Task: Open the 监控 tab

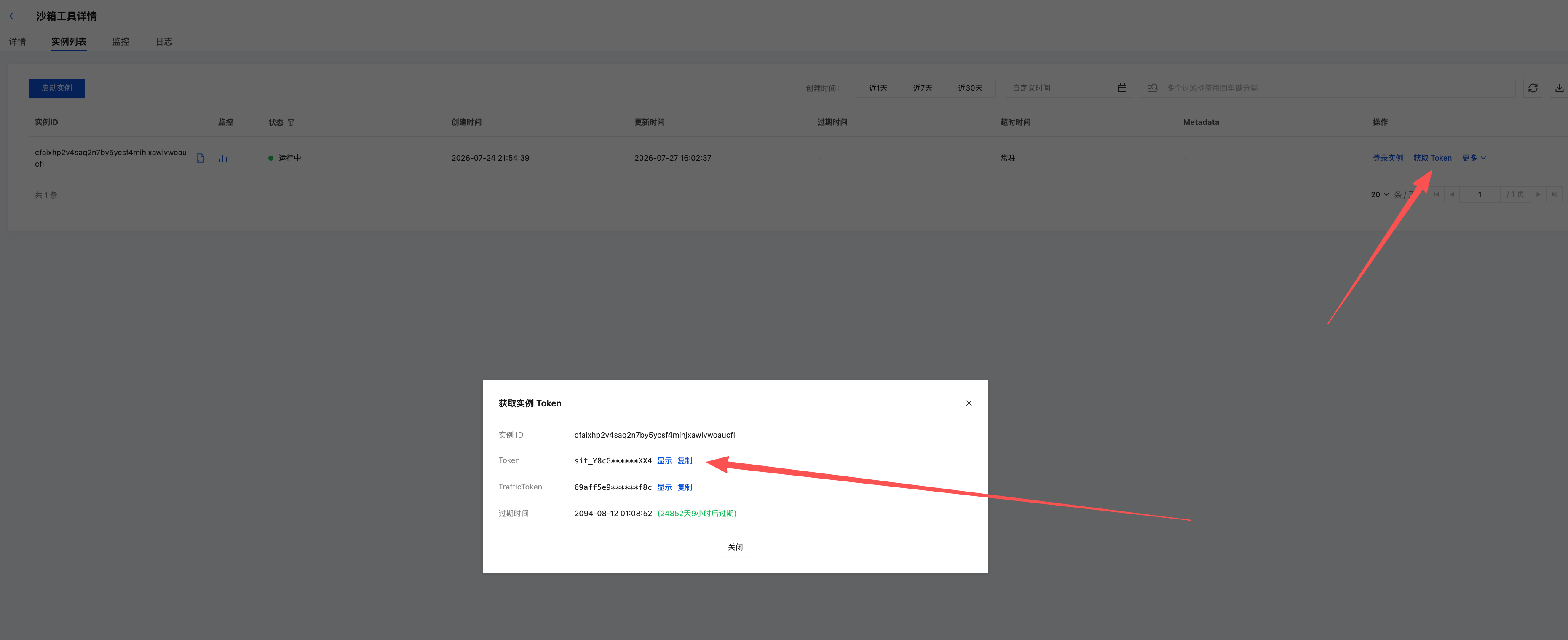Action: tap(120, 41)
